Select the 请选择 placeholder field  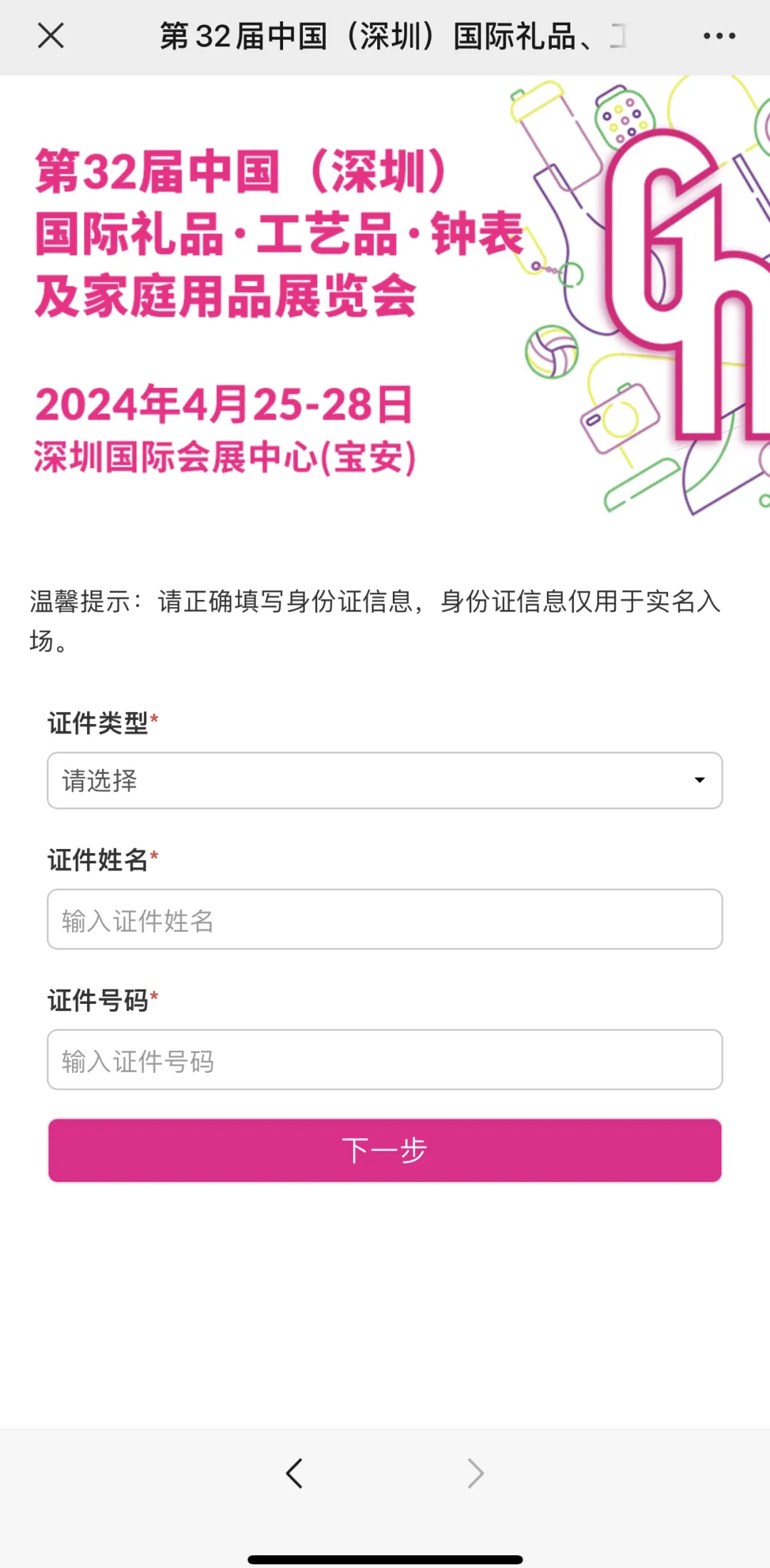(x=214, y=780)
